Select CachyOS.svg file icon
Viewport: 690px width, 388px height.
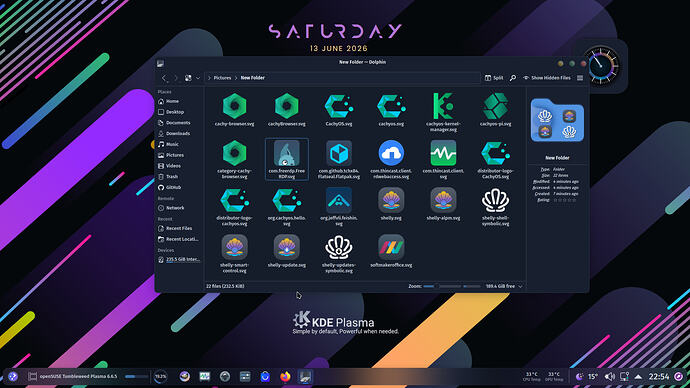tap(339, 106)
